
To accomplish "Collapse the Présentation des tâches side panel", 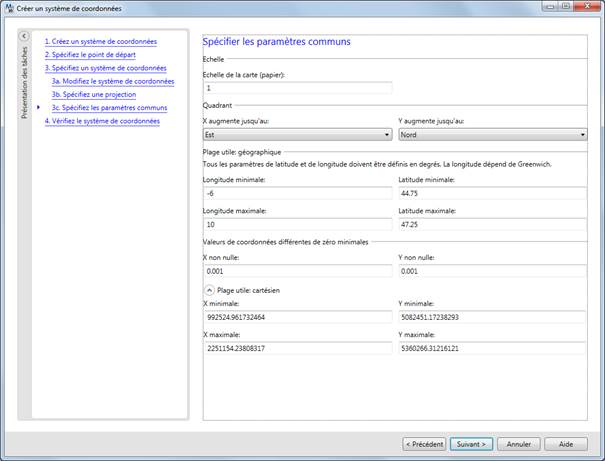I will (23, 37).
